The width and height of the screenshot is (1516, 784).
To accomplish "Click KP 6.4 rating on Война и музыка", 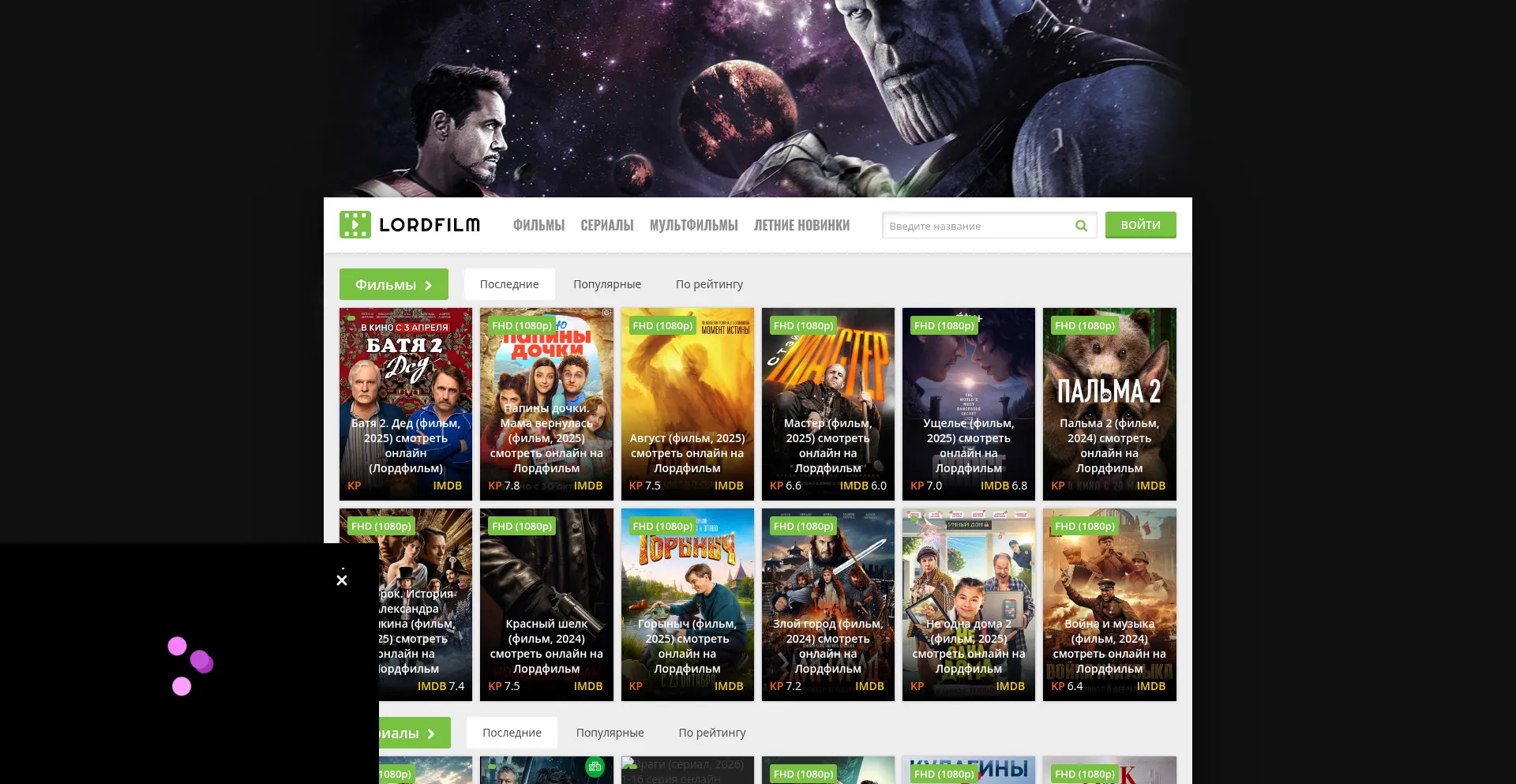I will tap(1067, 686).
